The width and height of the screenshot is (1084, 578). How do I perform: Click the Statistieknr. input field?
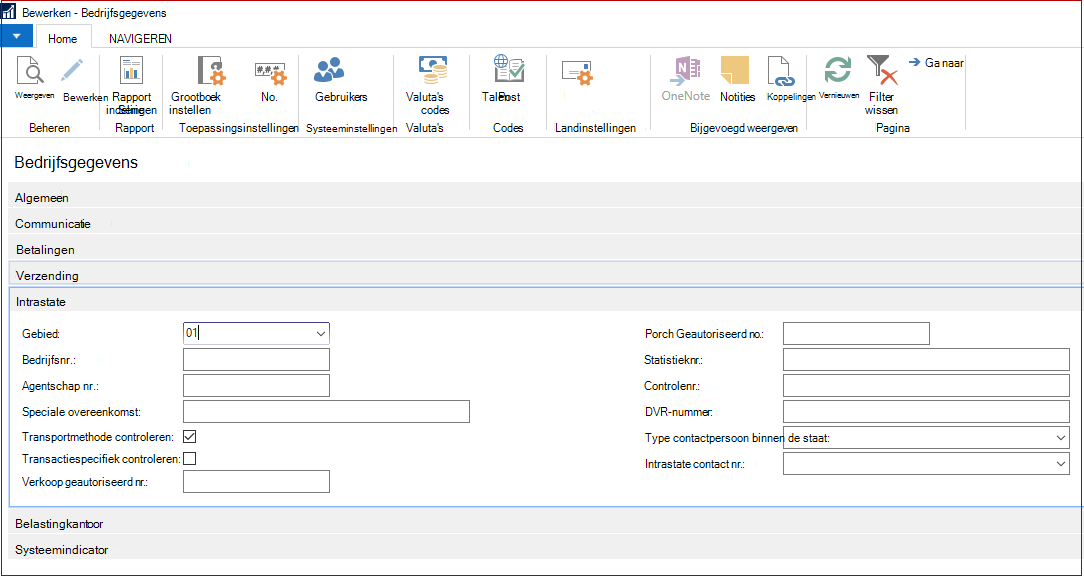click(x=926, y=360)
